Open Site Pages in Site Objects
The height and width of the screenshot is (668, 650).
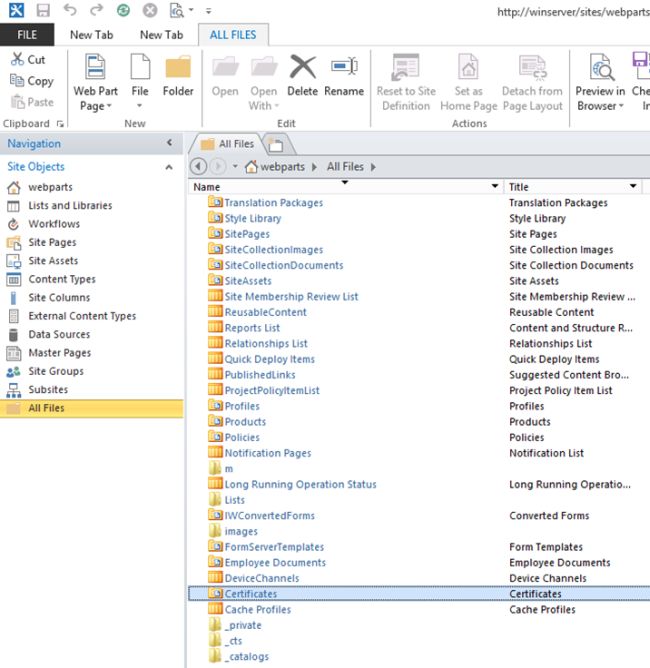click(52, 242)
